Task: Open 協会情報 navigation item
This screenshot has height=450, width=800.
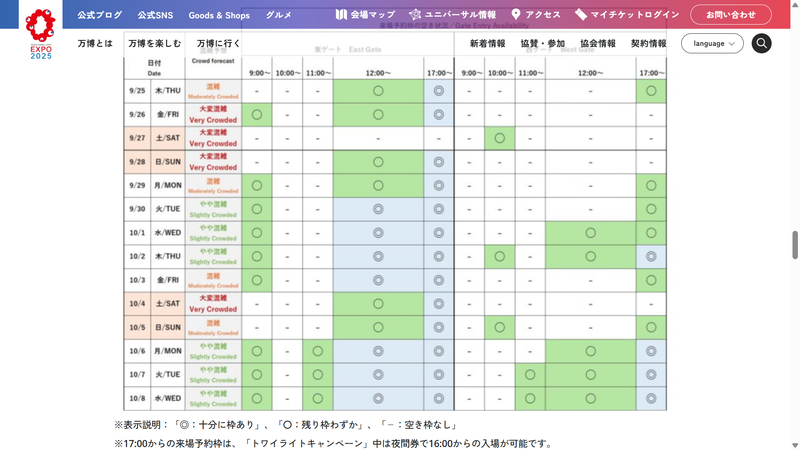Action: pos(598,43)
